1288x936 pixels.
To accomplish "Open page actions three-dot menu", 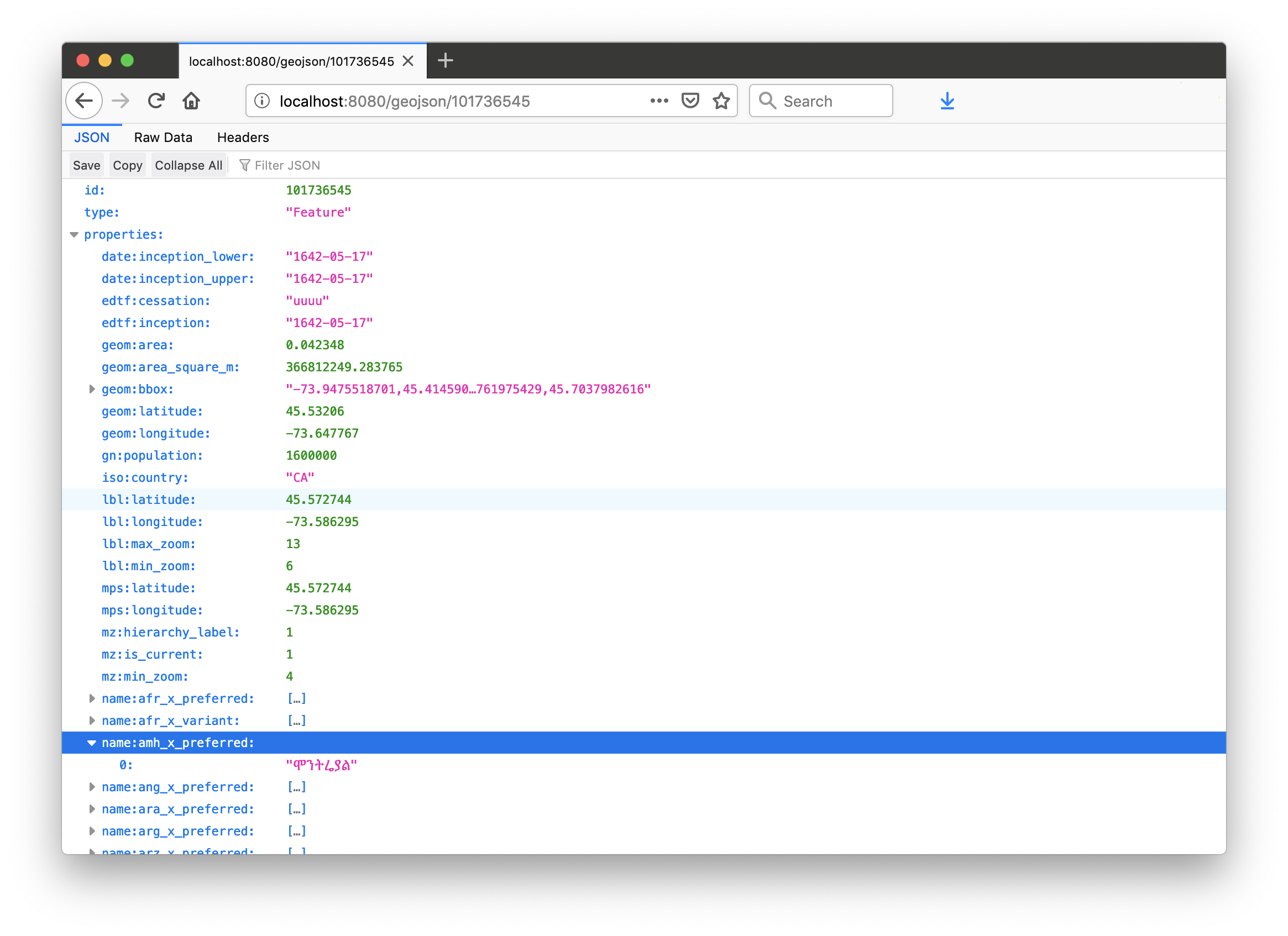I will tap(659, 101).
